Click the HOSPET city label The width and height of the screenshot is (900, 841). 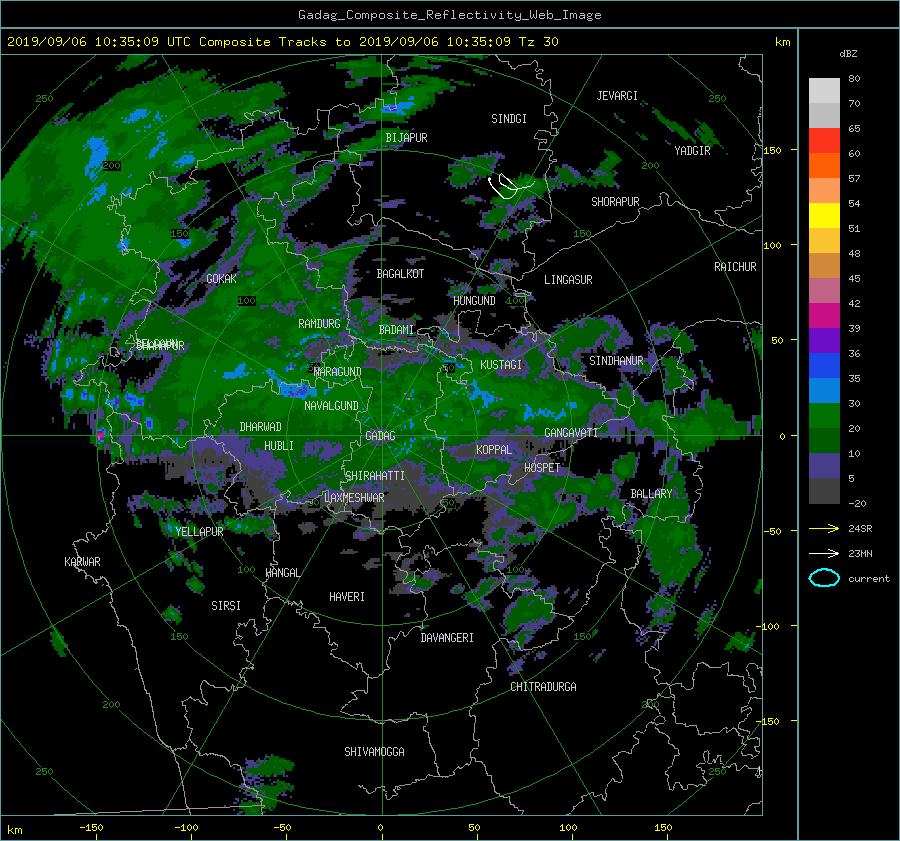[x=542, y=468]
